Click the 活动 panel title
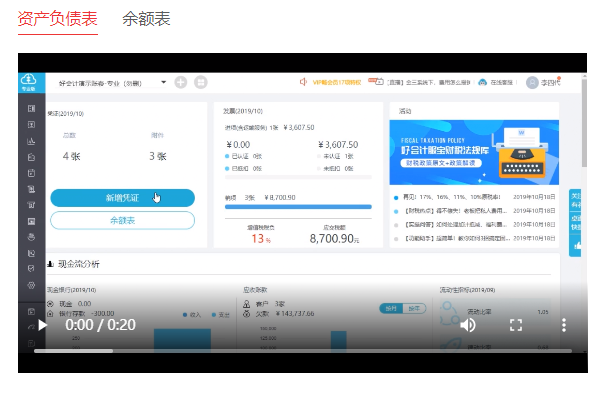The height and width of the screenshot is (393, 609). click(x=405, y=111)
